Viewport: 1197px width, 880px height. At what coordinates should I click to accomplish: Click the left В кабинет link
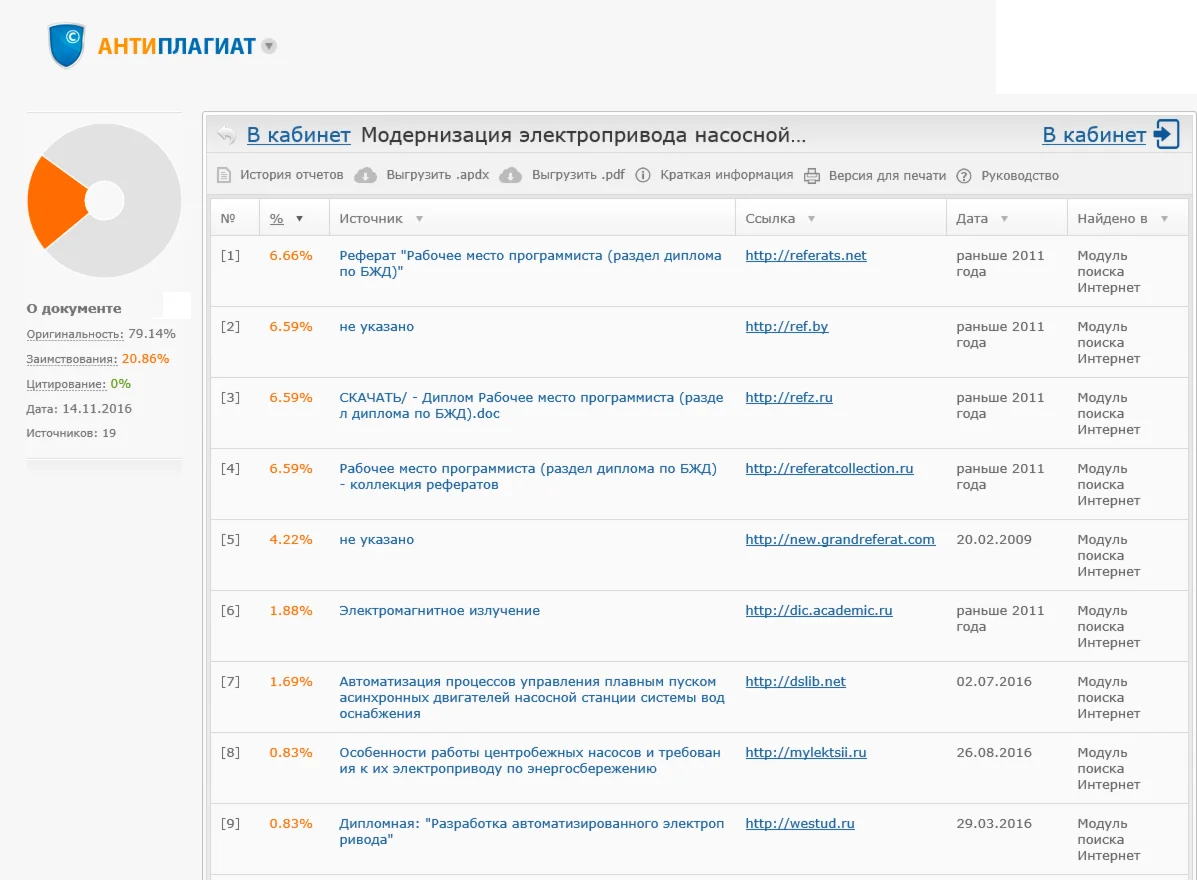(298, 135)
